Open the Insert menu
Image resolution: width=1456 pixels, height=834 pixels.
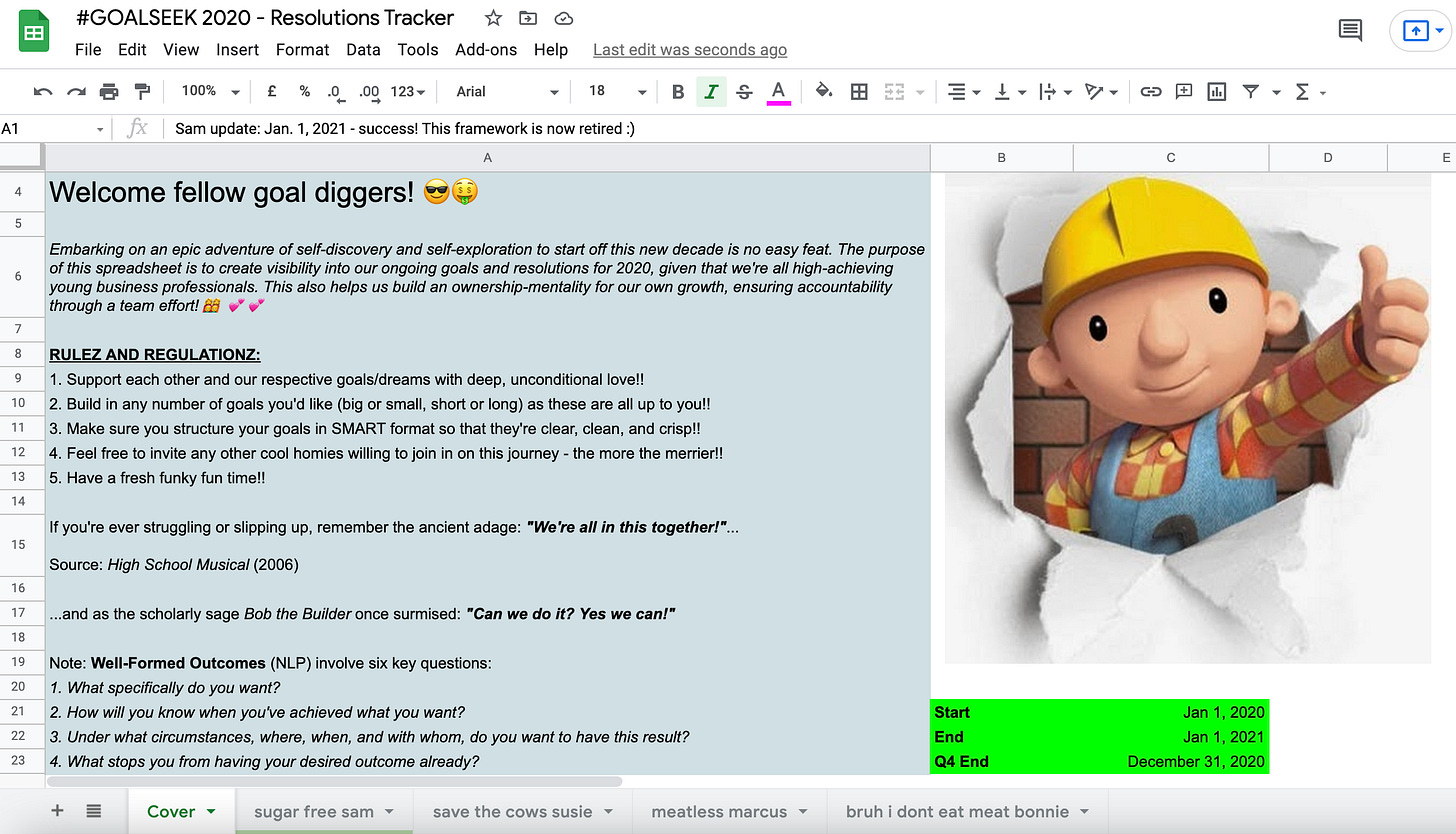[x=237, y=50]
